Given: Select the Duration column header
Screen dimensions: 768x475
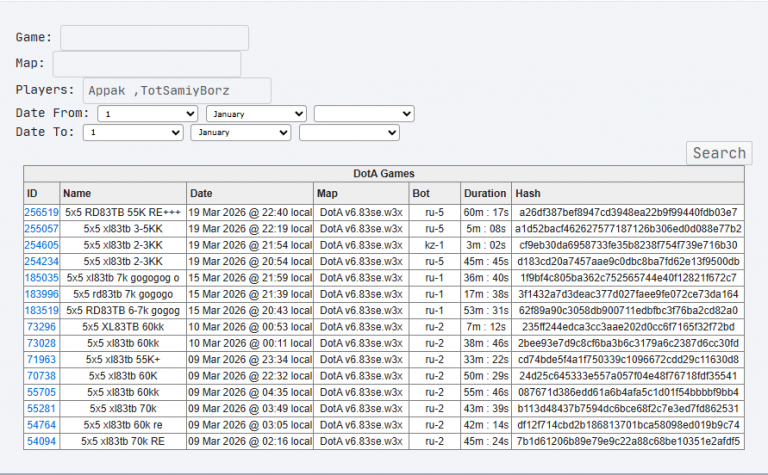Looking at the screenshot, I should 485,193.
